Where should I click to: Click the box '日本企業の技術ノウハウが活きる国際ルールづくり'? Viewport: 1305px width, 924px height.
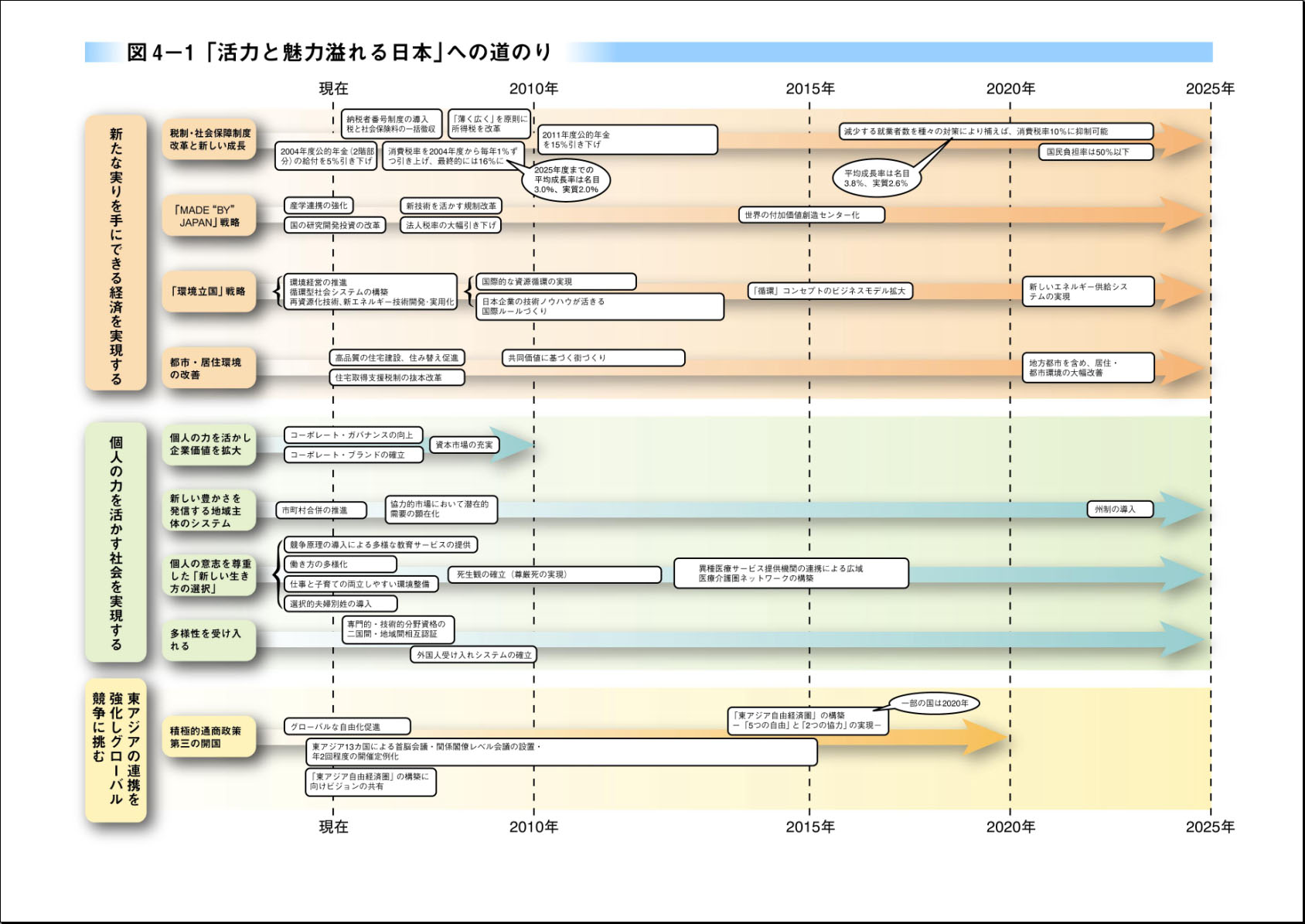tap(600, 306)
